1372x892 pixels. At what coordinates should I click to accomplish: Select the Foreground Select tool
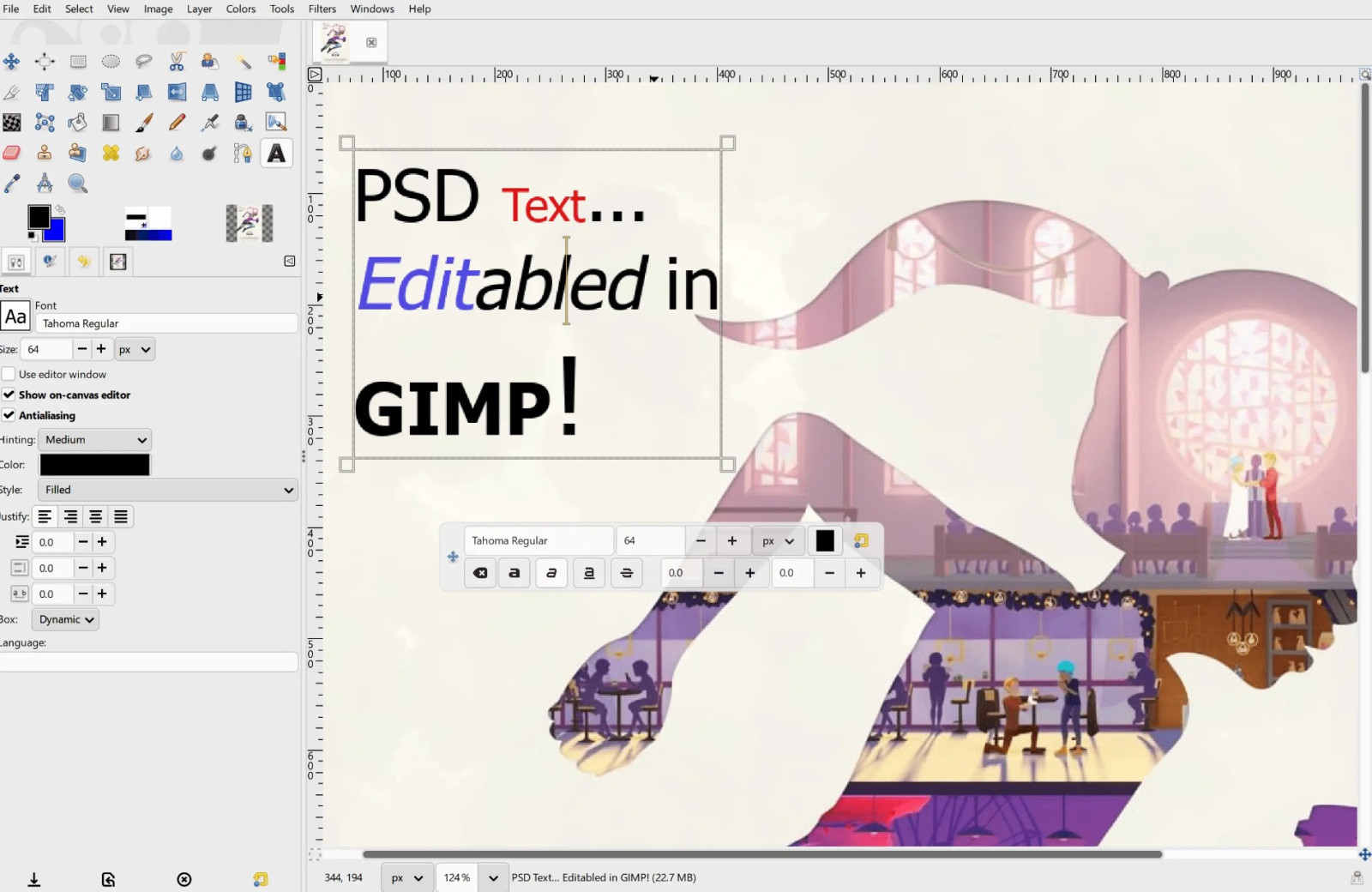[210, 61]
